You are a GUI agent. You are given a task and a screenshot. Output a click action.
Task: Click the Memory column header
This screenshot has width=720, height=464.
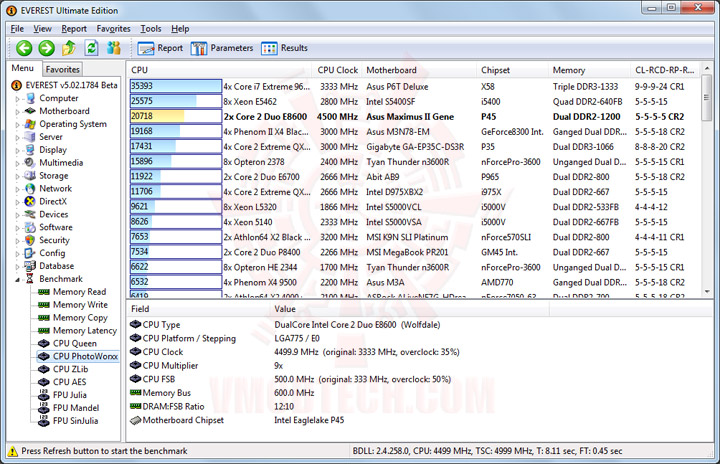tap(590, 70)
